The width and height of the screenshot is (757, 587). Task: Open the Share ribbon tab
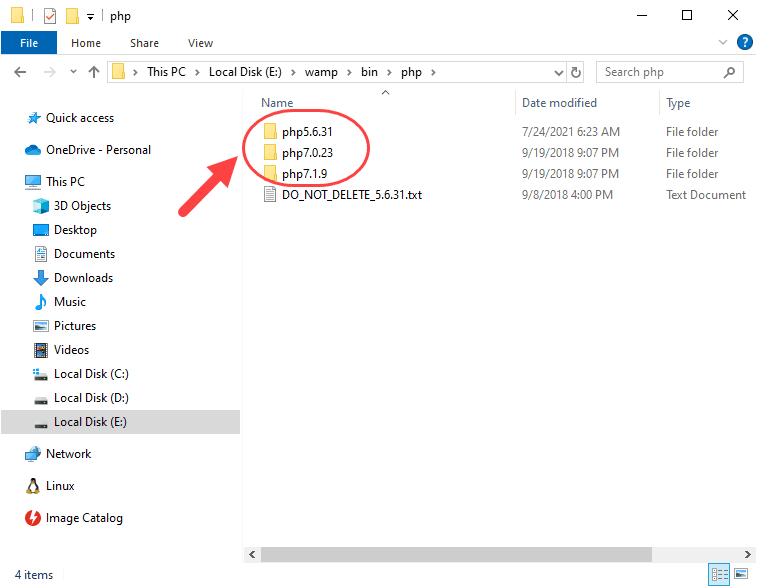[144, 43]
